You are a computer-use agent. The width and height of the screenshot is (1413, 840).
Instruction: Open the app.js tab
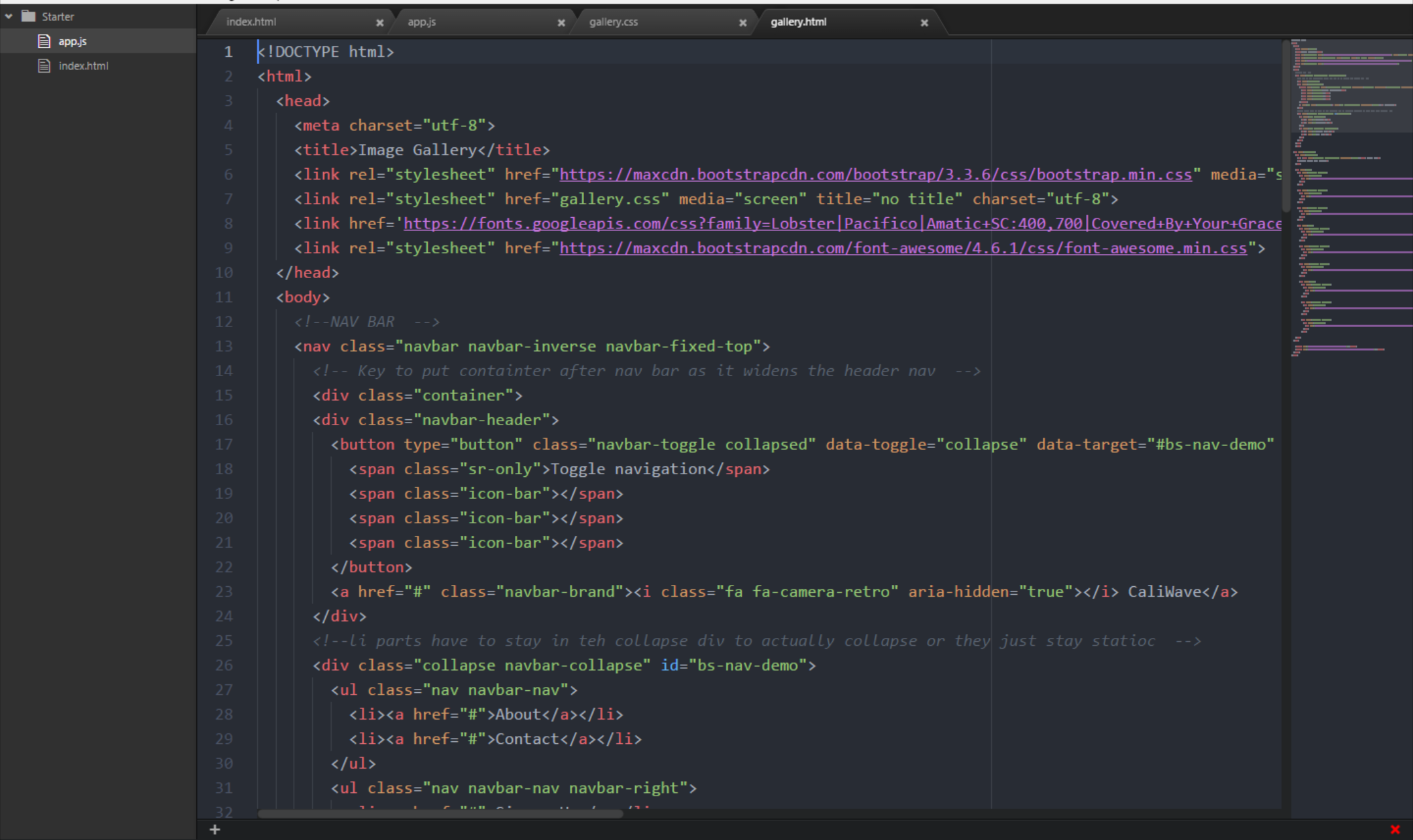(x=421, y=22)
